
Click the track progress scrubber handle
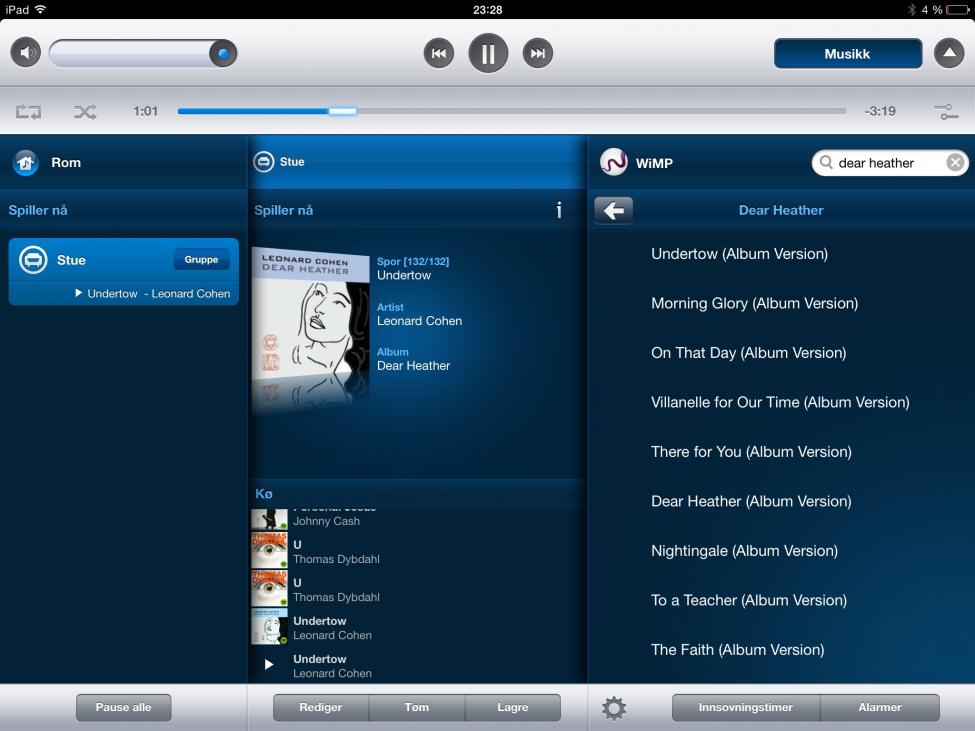(342, 111)
